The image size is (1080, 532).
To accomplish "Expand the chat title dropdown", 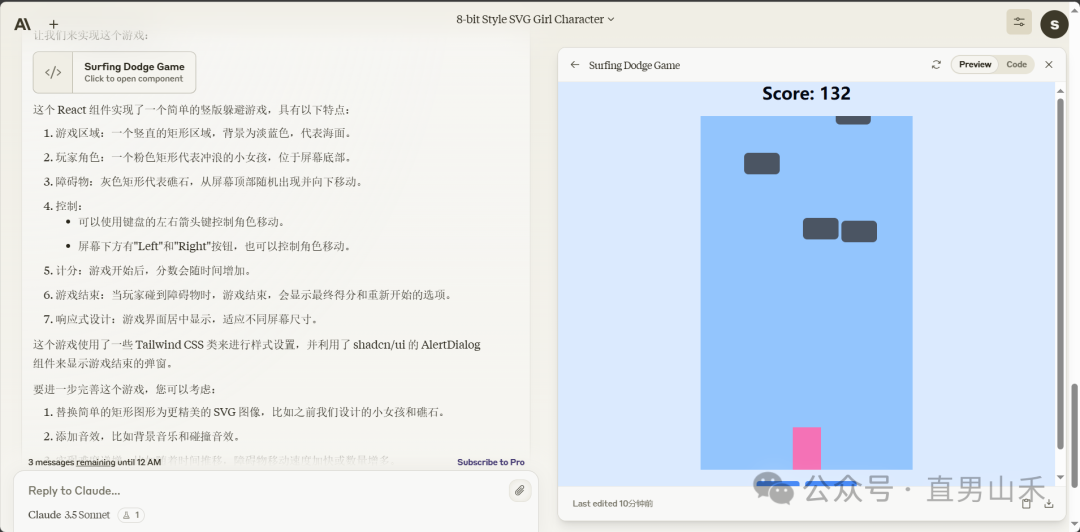I will (x=535, y=19).
